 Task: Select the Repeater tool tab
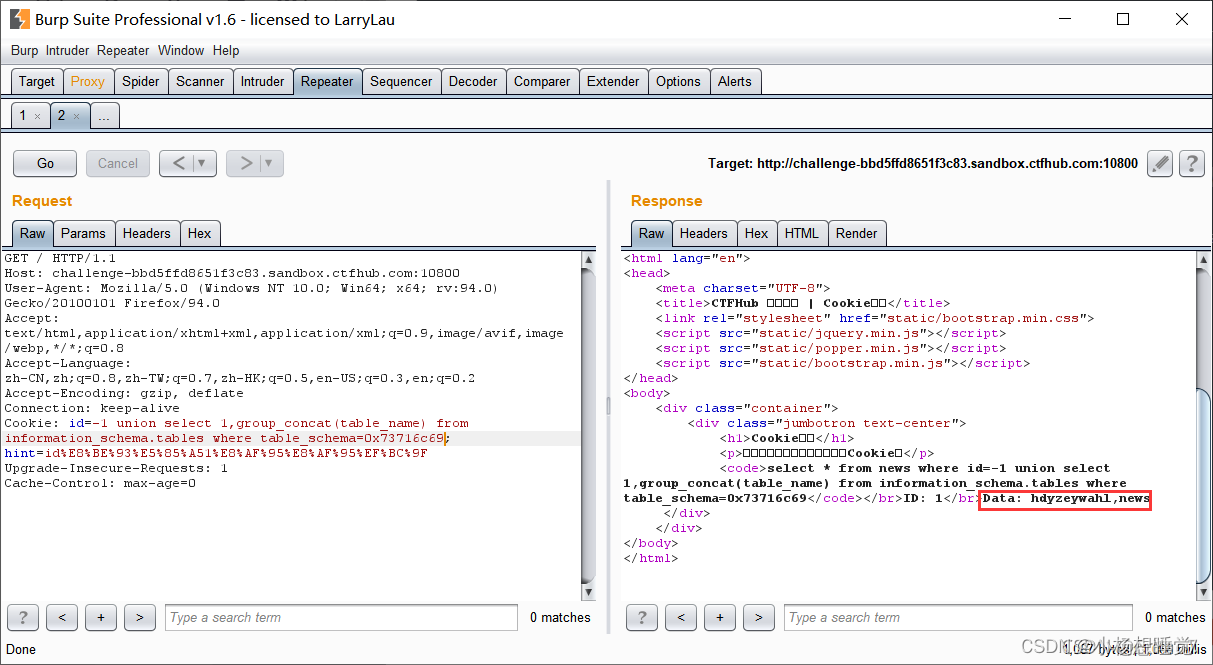point(327,81)
